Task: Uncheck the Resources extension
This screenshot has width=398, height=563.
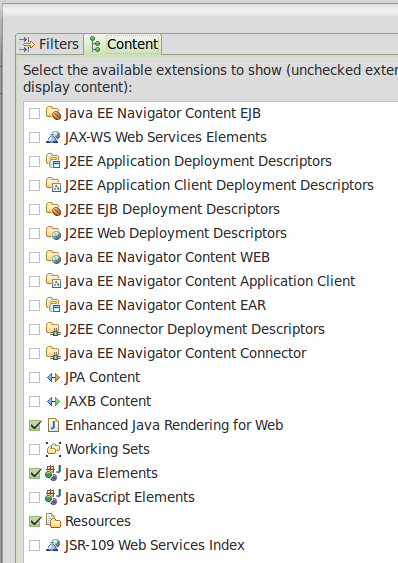Action: pyautogui.click(x=35, y=521)
